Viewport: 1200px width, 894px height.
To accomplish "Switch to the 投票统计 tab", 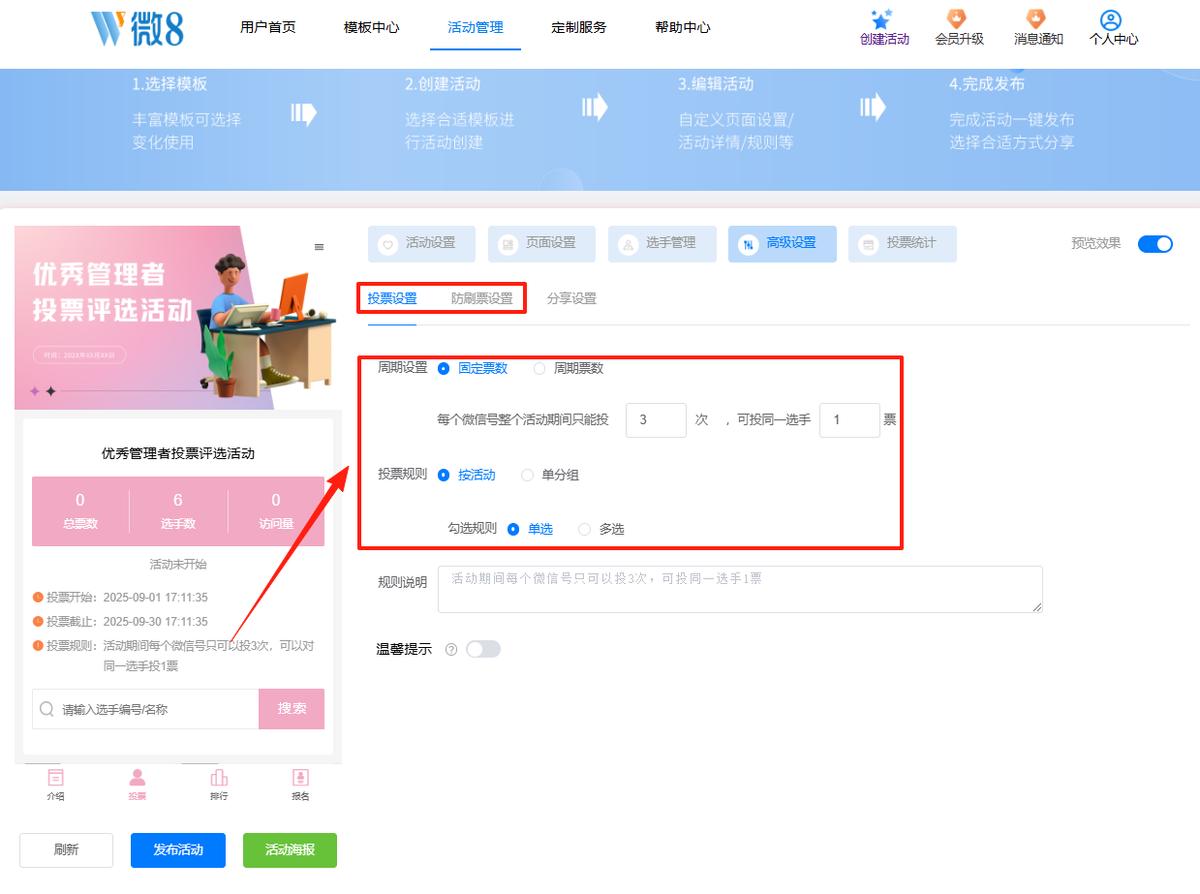I will click(x=902, y=243).
